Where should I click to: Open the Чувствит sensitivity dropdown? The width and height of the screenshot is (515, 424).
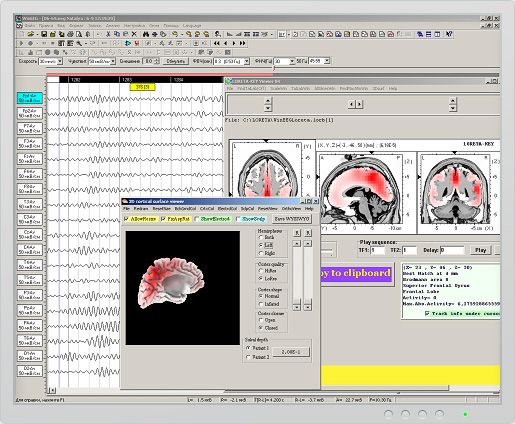[113, 61]
